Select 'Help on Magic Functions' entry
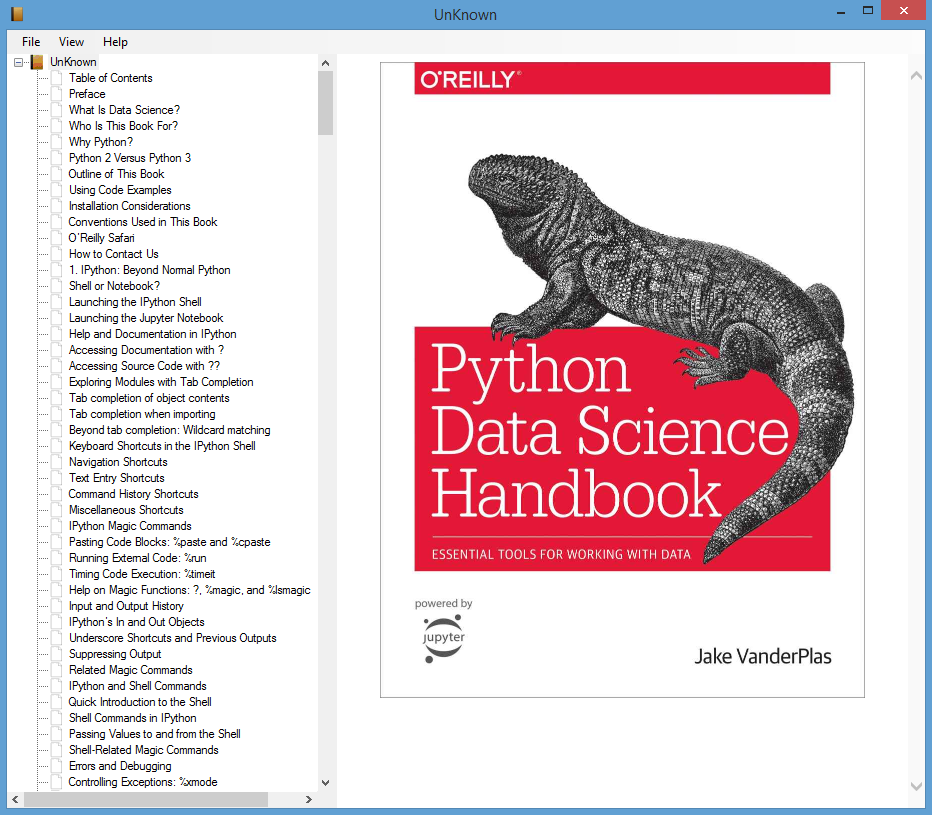932x815 pixels. [x=190, y=590]
